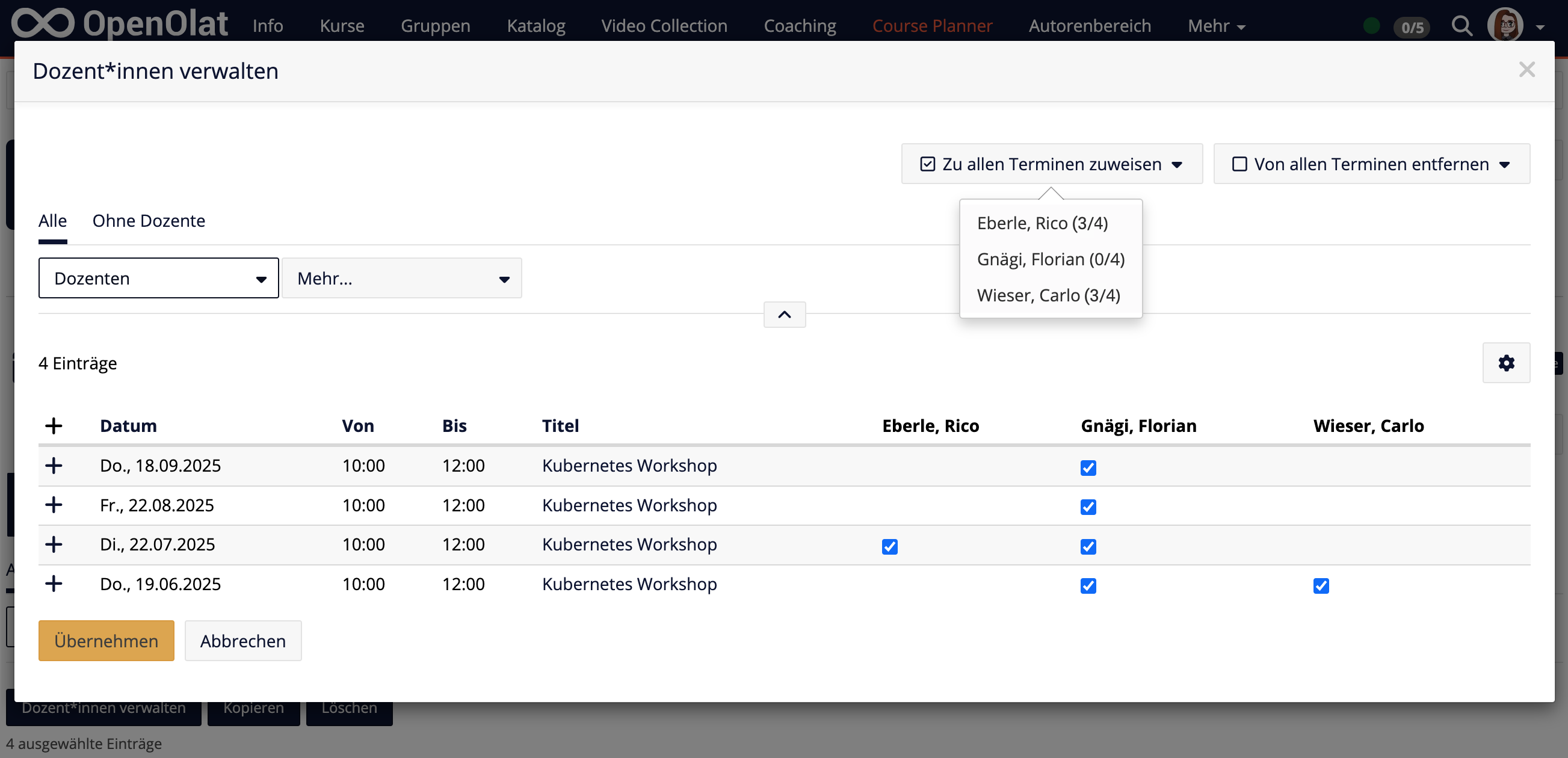Uncheck Wieser, Carlo on 19.06.2025
The width and height of the screenshot is (1568, 758).
[1320, 586]
